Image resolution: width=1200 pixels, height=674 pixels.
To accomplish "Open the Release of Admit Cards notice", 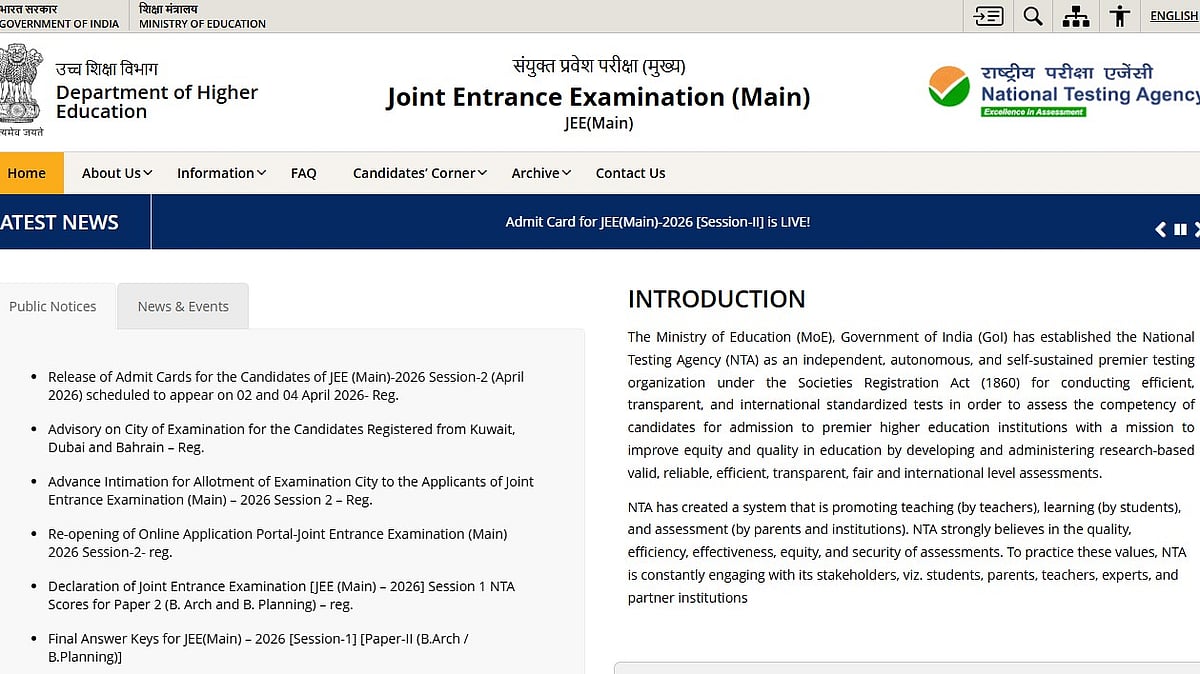I will pyautogui.click(x=285, y=386).
